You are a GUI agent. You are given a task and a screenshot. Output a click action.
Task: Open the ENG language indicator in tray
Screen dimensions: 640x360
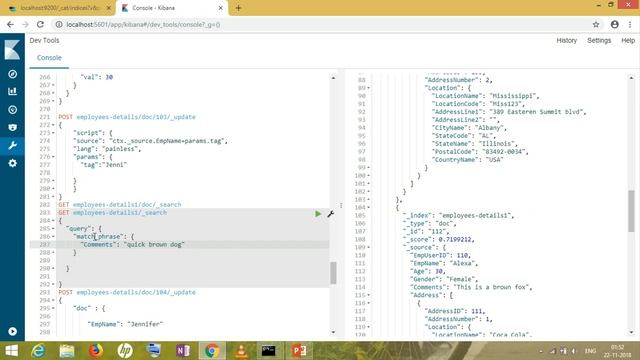point(590,351)
